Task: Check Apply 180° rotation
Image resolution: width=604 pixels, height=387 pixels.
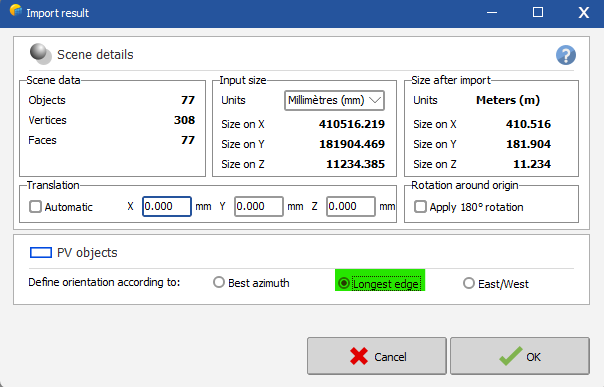Action: pyautogui.click(x=420, y=207)
